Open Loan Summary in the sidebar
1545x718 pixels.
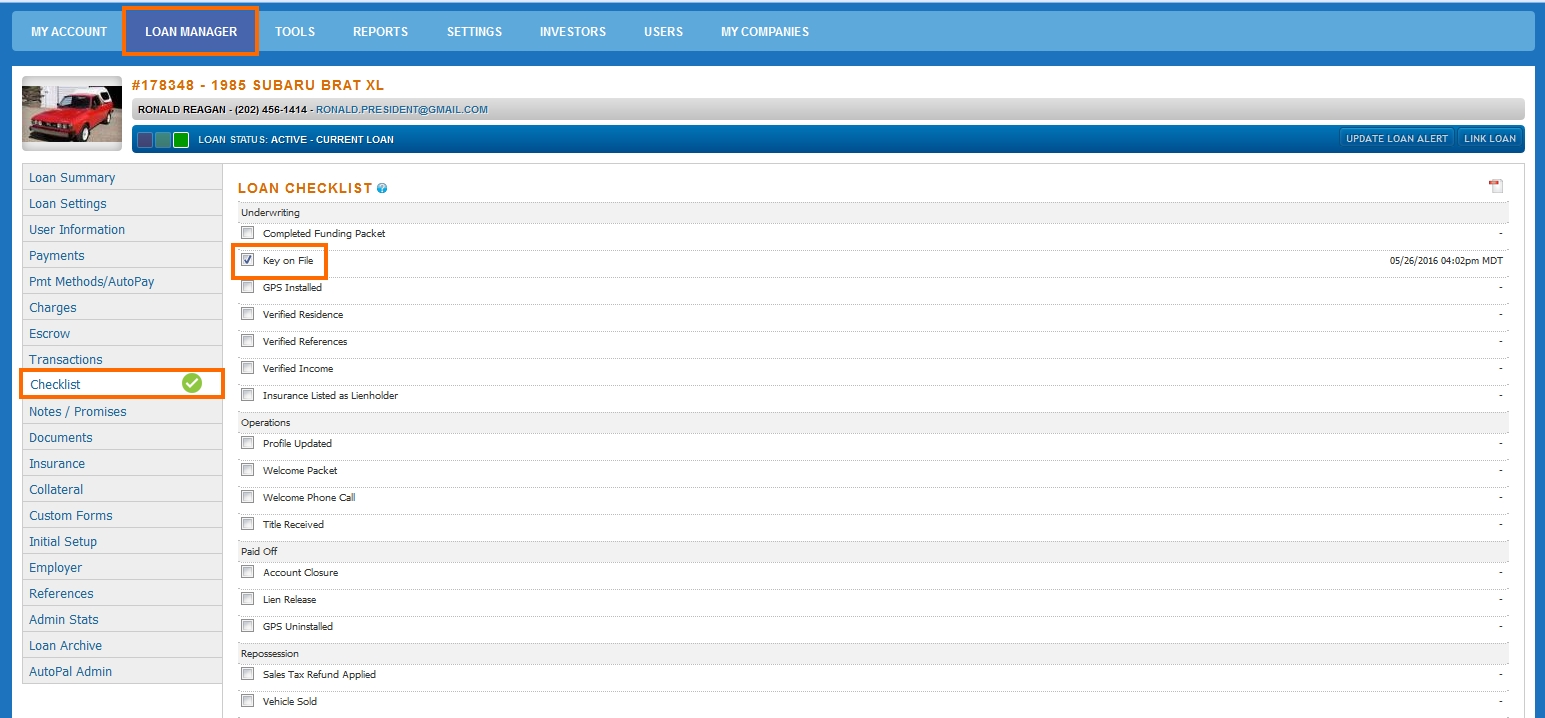click(122, 178)
